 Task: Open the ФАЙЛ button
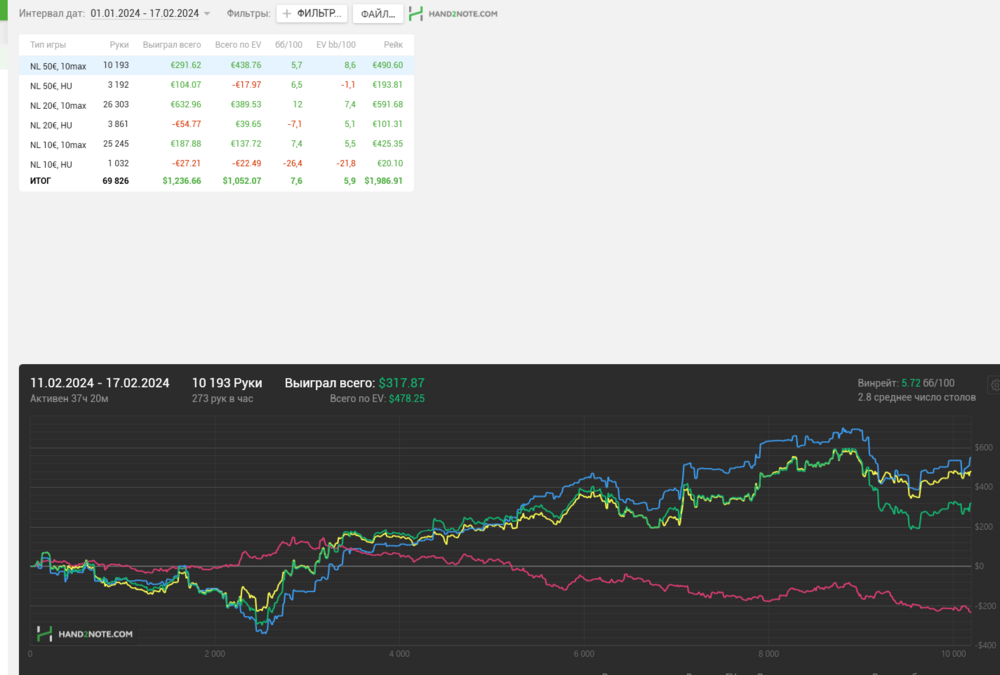click(378, 13)
